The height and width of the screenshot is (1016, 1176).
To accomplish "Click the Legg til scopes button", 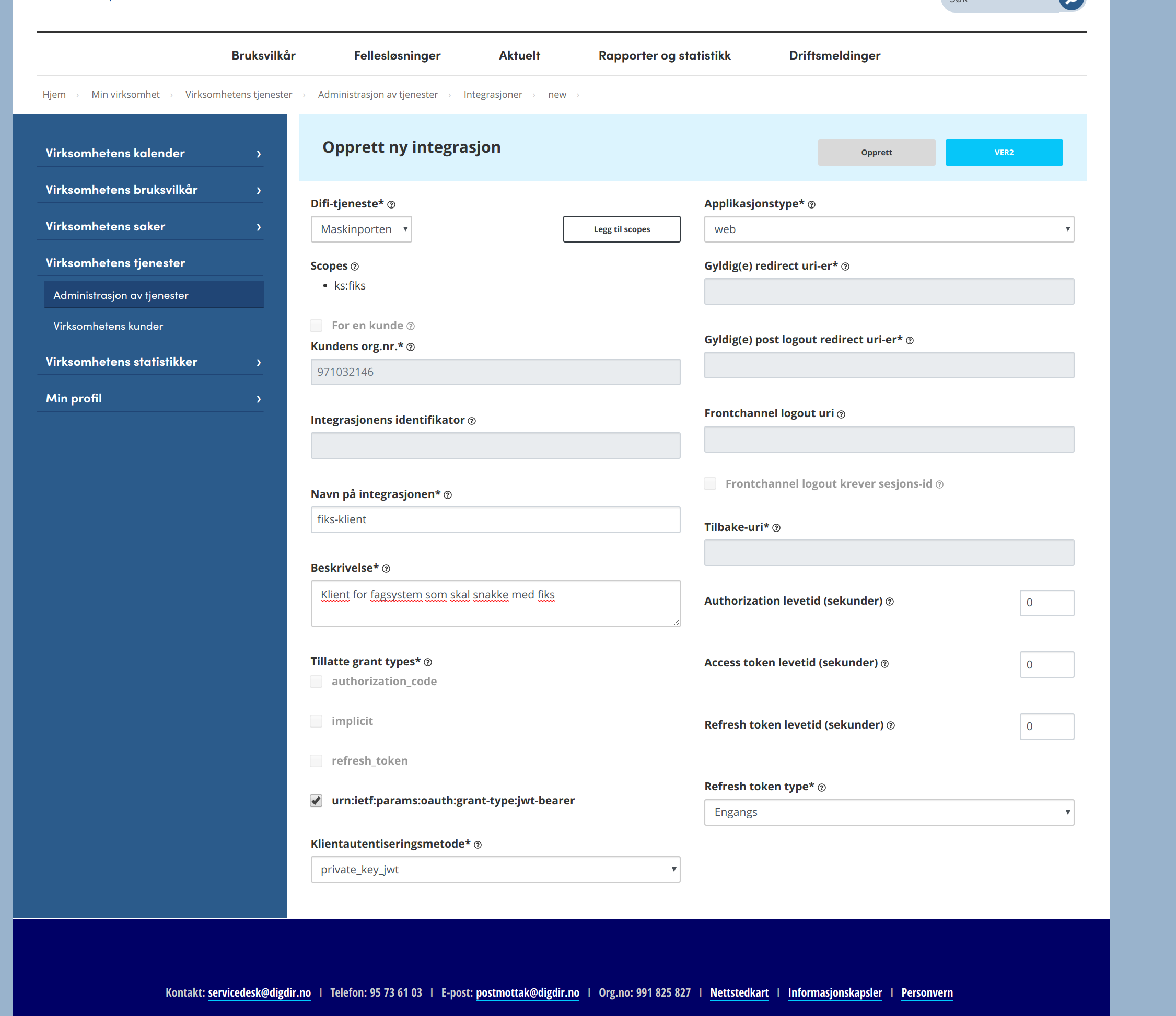I will [x=622, y=229].
